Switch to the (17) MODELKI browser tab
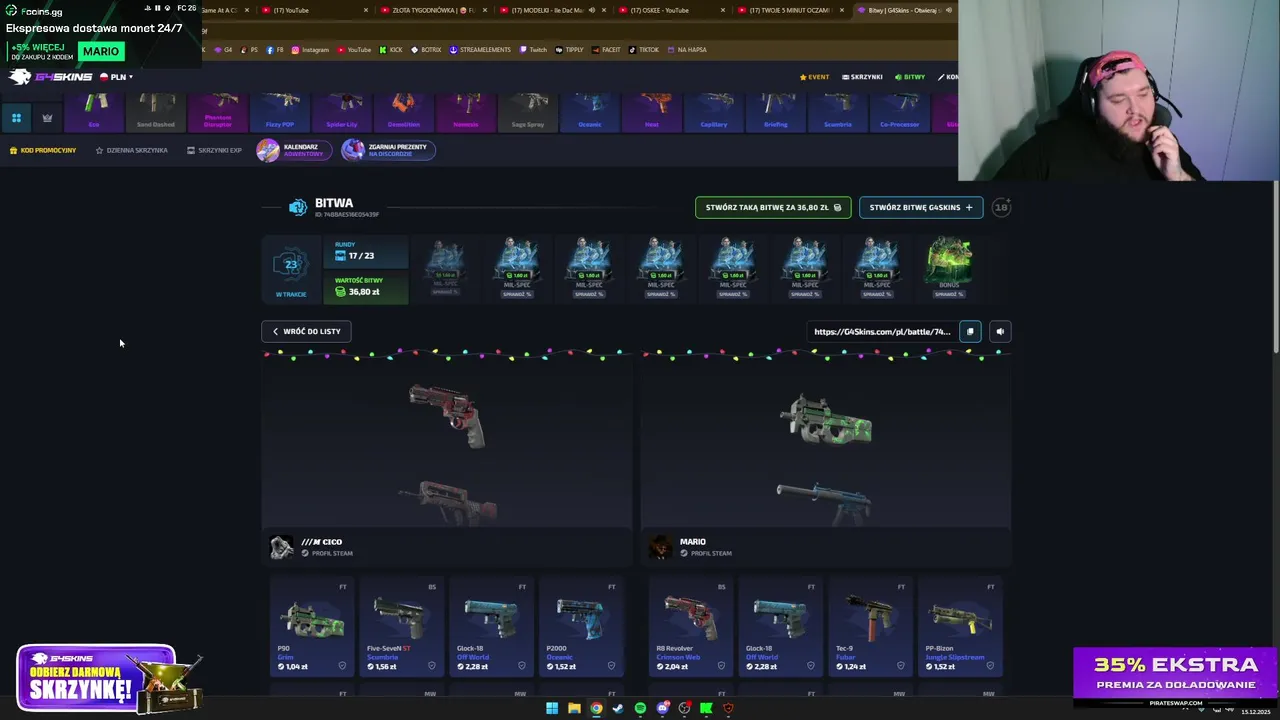Viewport: 1280px width, 720px height. click(551, 10)
